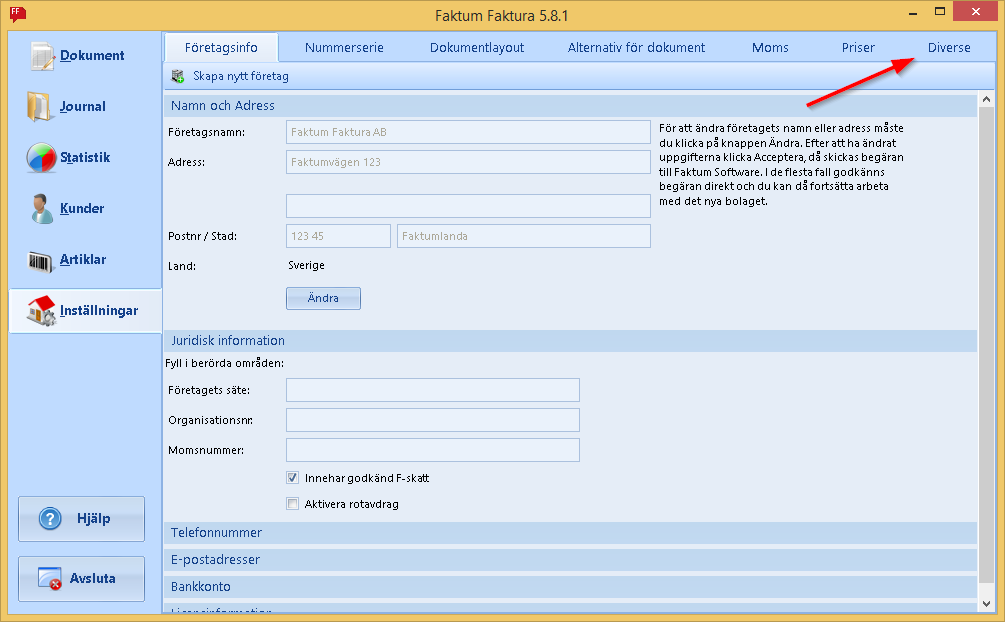Open the Kunder person icon
The width and height of the screenshot is (1005, 622).
coord(42,208)
